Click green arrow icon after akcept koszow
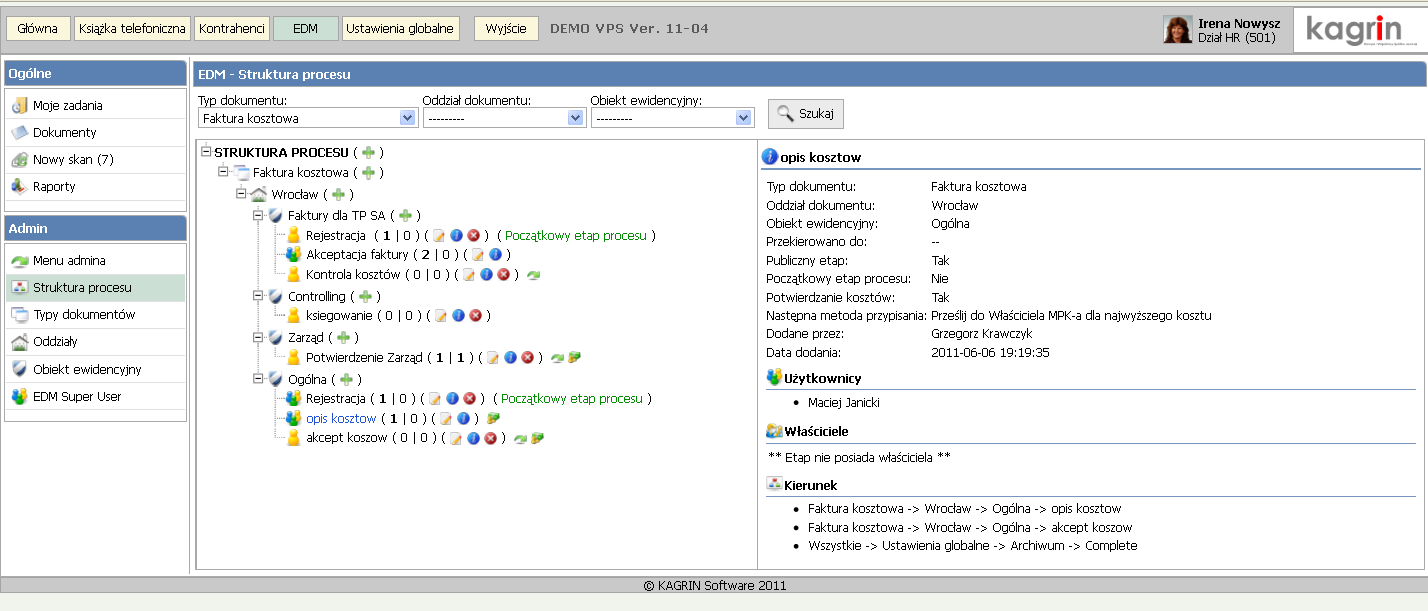 (x=520, y=438)
